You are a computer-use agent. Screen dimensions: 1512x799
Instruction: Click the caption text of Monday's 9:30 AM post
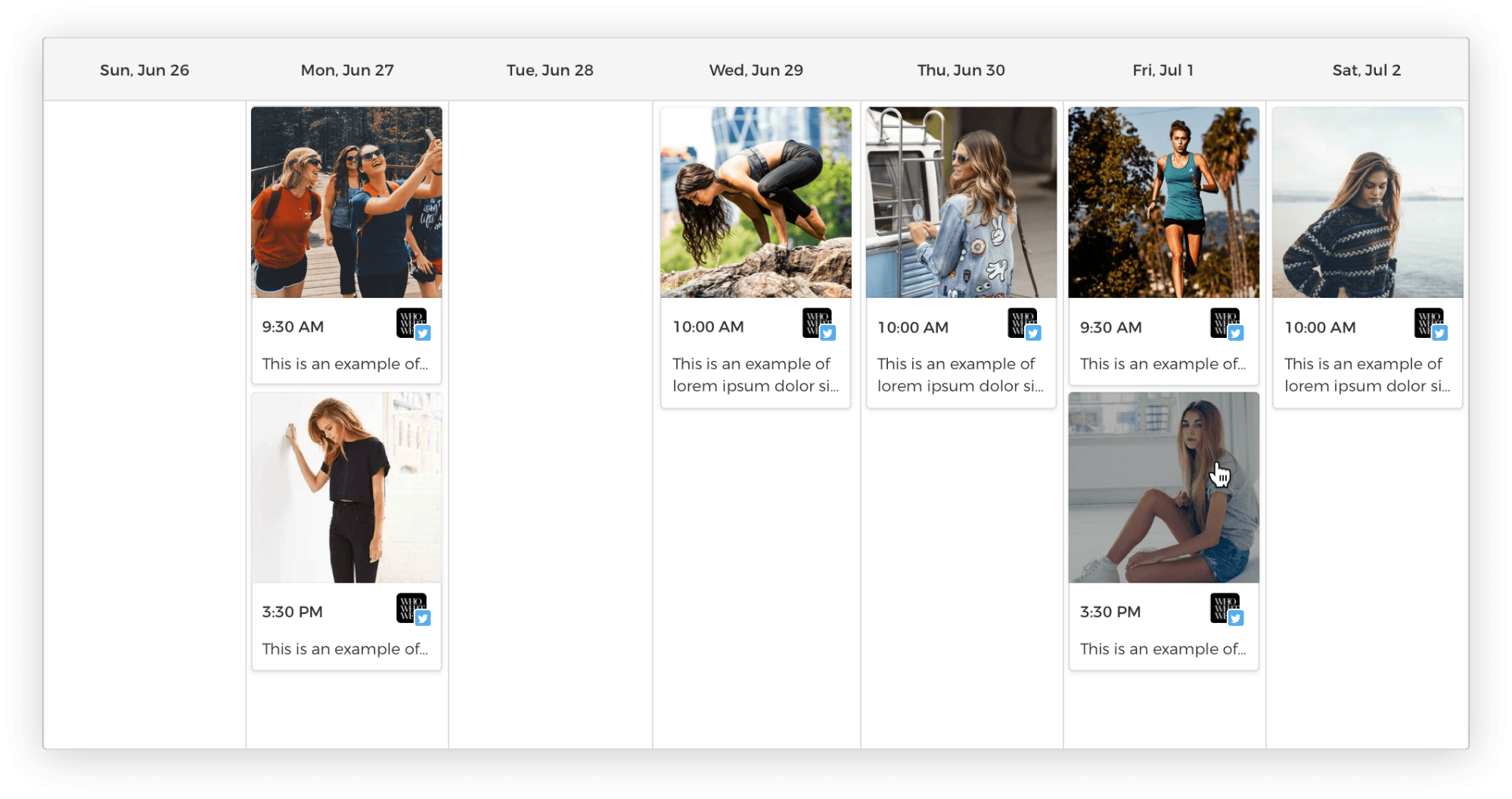click(345, 364)
